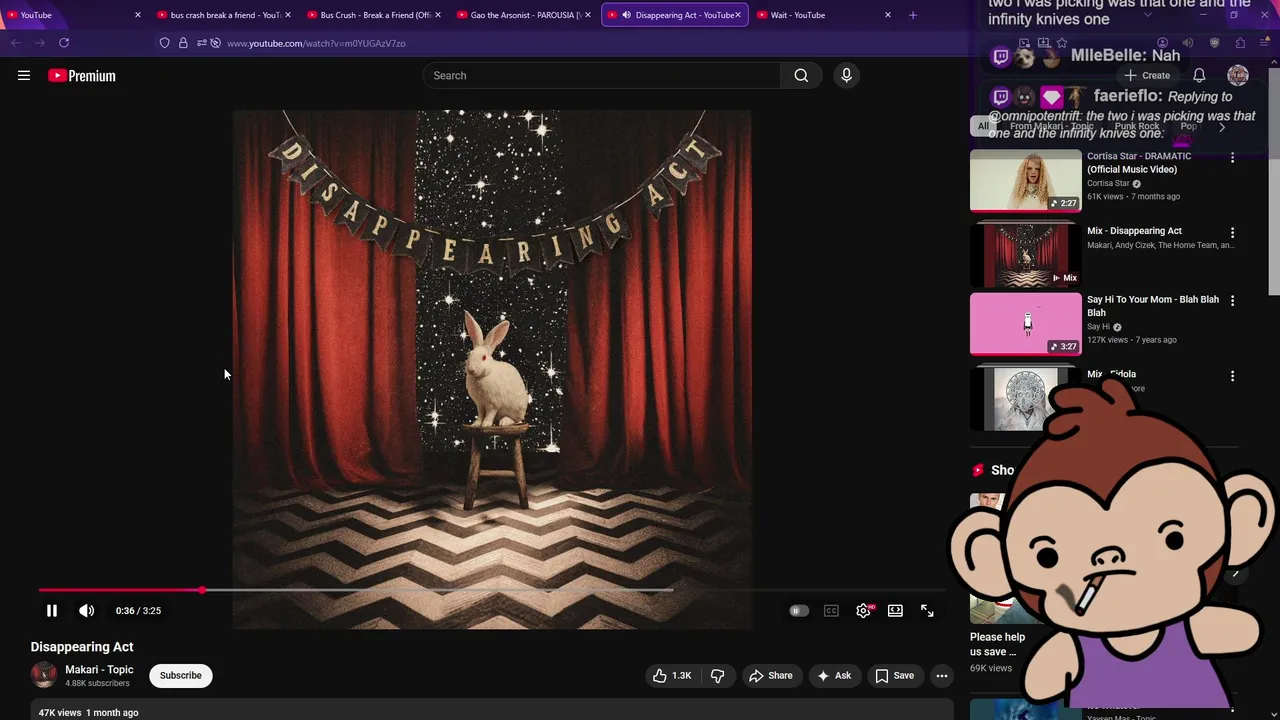Open a new browser tab
The height and width of the screenshot is (720, 1280).
[x=912, y=15]
